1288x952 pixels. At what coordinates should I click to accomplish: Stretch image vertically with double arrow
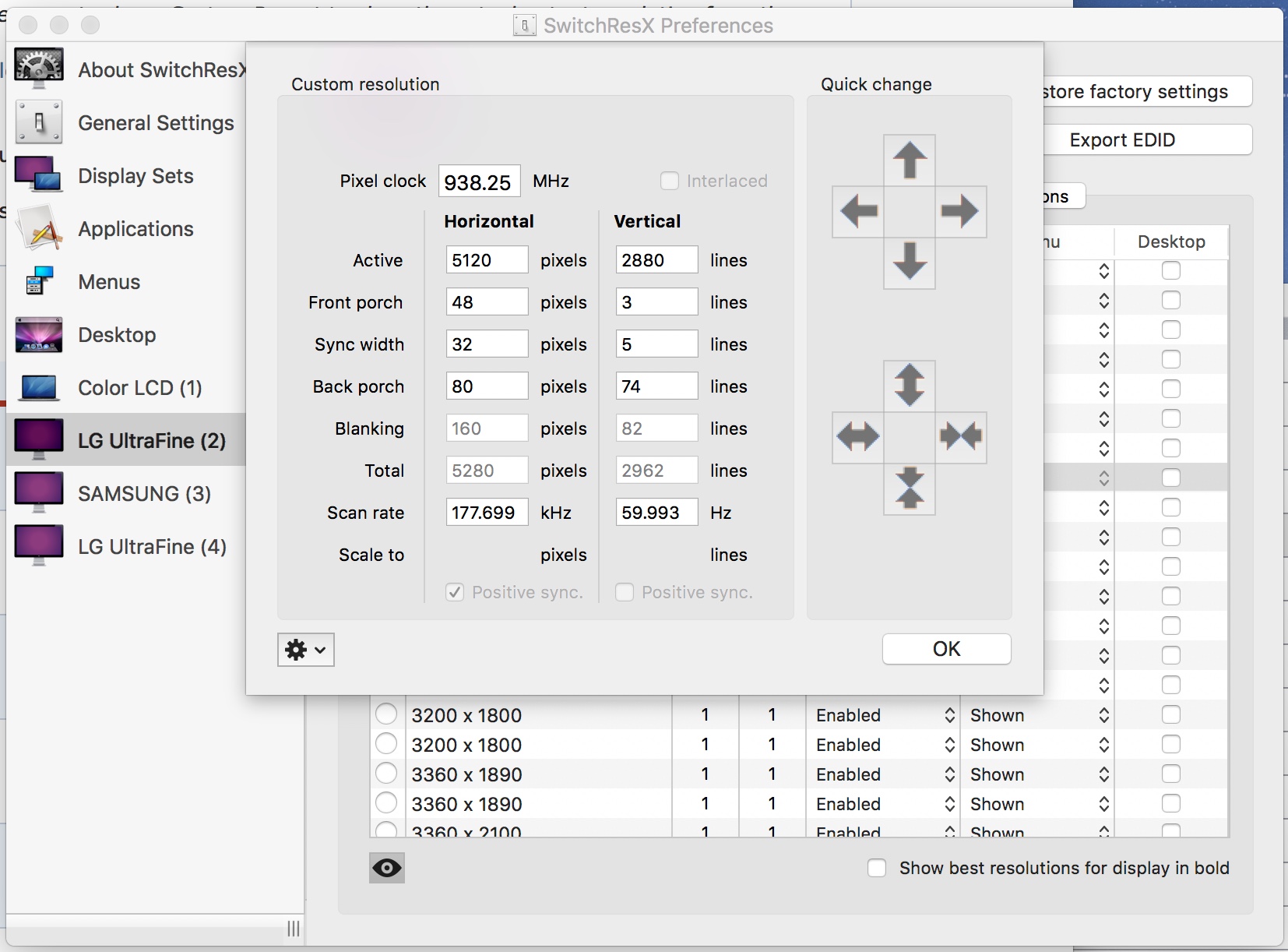pyautogui.click(x=910, y=386)
